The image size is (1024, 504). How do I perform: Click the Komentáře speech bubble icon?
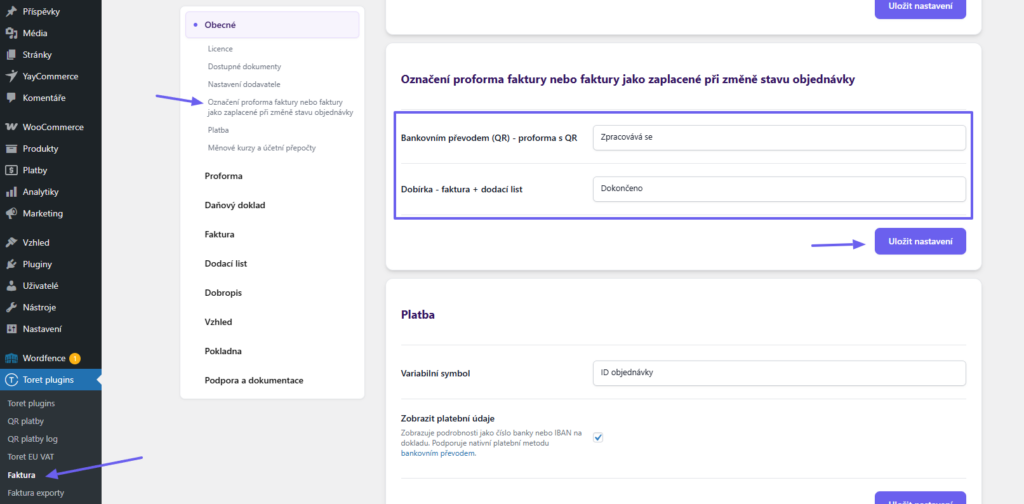(x=10, y=98)
